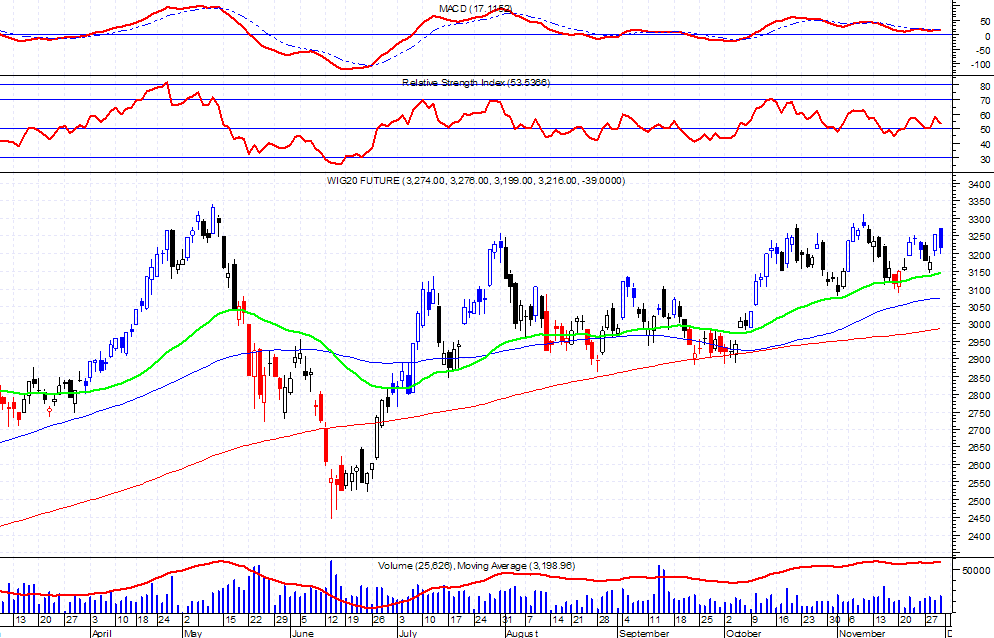The image size is (994, 638).
Task: Click the 2850 price axis value
Action: [979, 379]
